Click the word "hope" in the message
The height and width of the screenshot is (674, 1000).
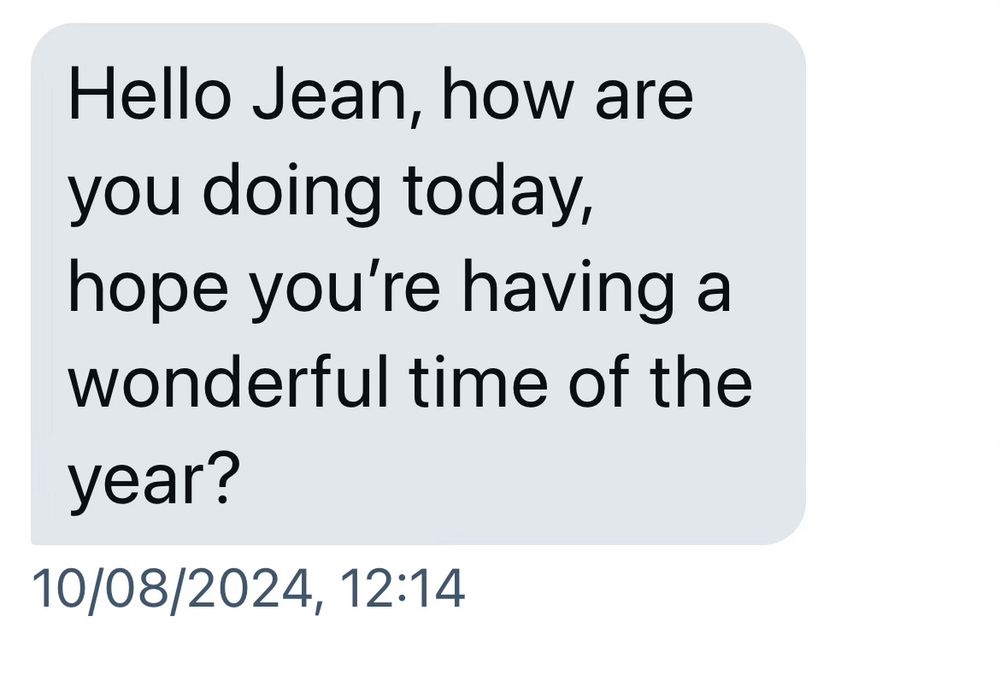140,289
